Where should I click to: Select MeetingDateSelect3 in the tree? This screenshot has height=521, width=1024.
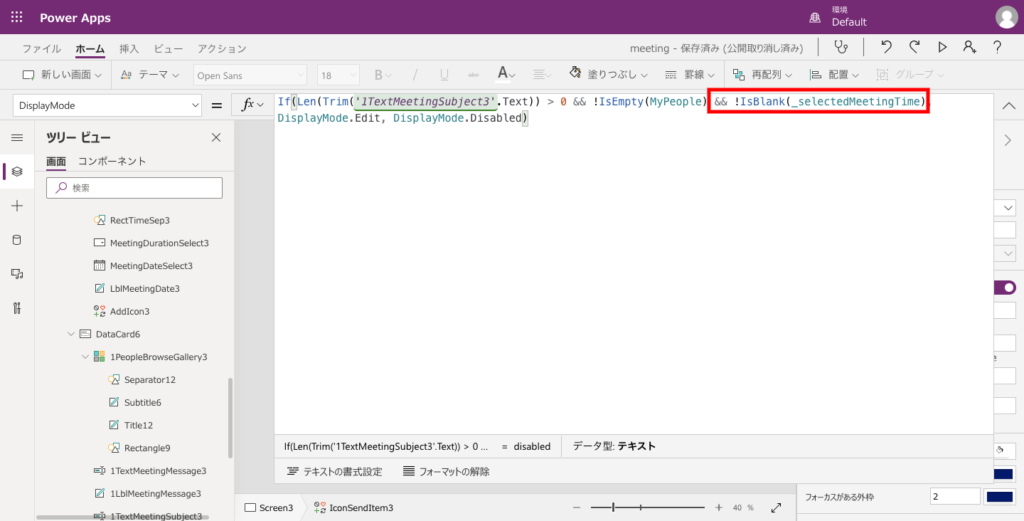click(151, 266)
